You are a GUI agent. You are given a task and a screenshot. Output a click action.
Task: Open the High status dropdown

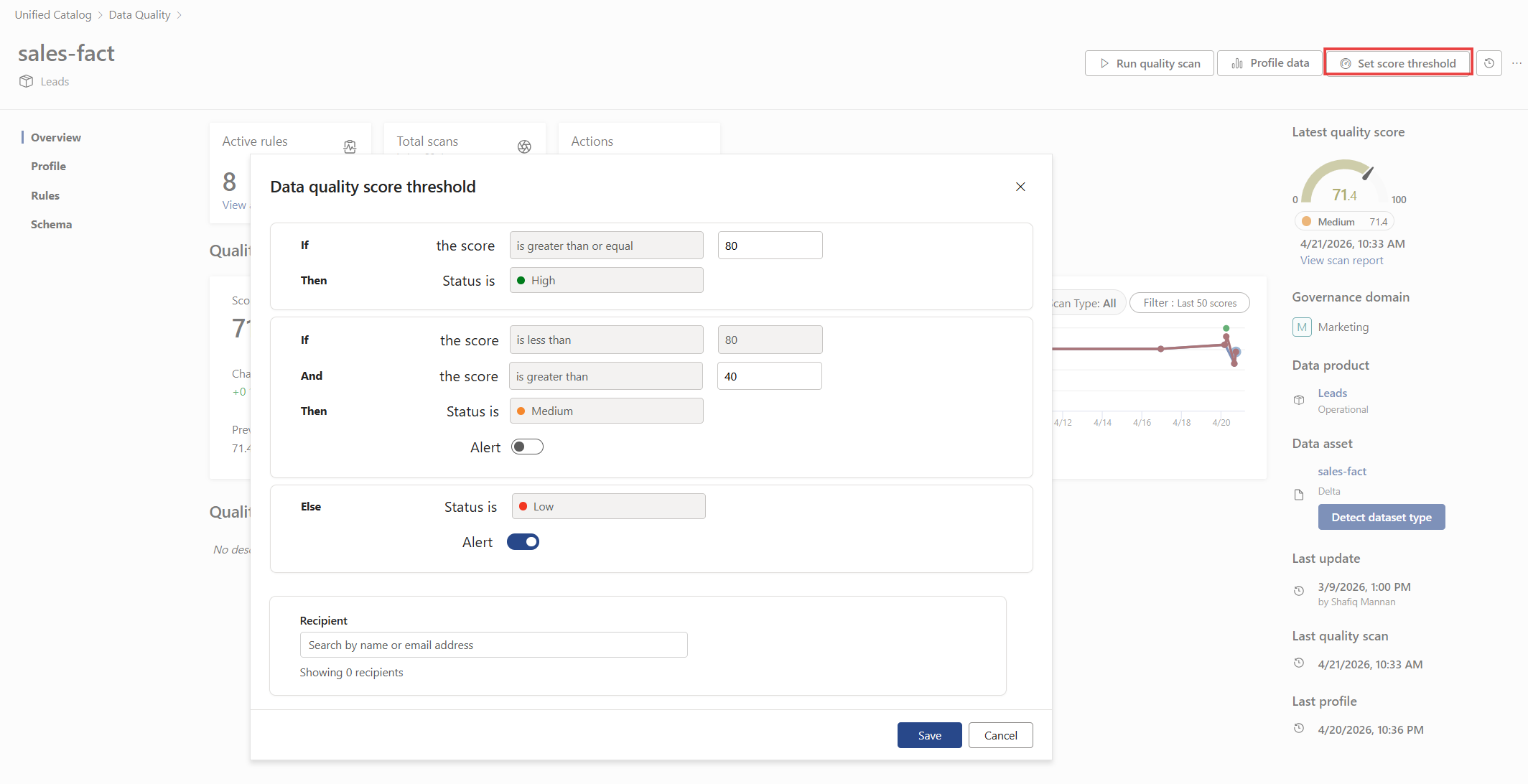pos(606,281)
